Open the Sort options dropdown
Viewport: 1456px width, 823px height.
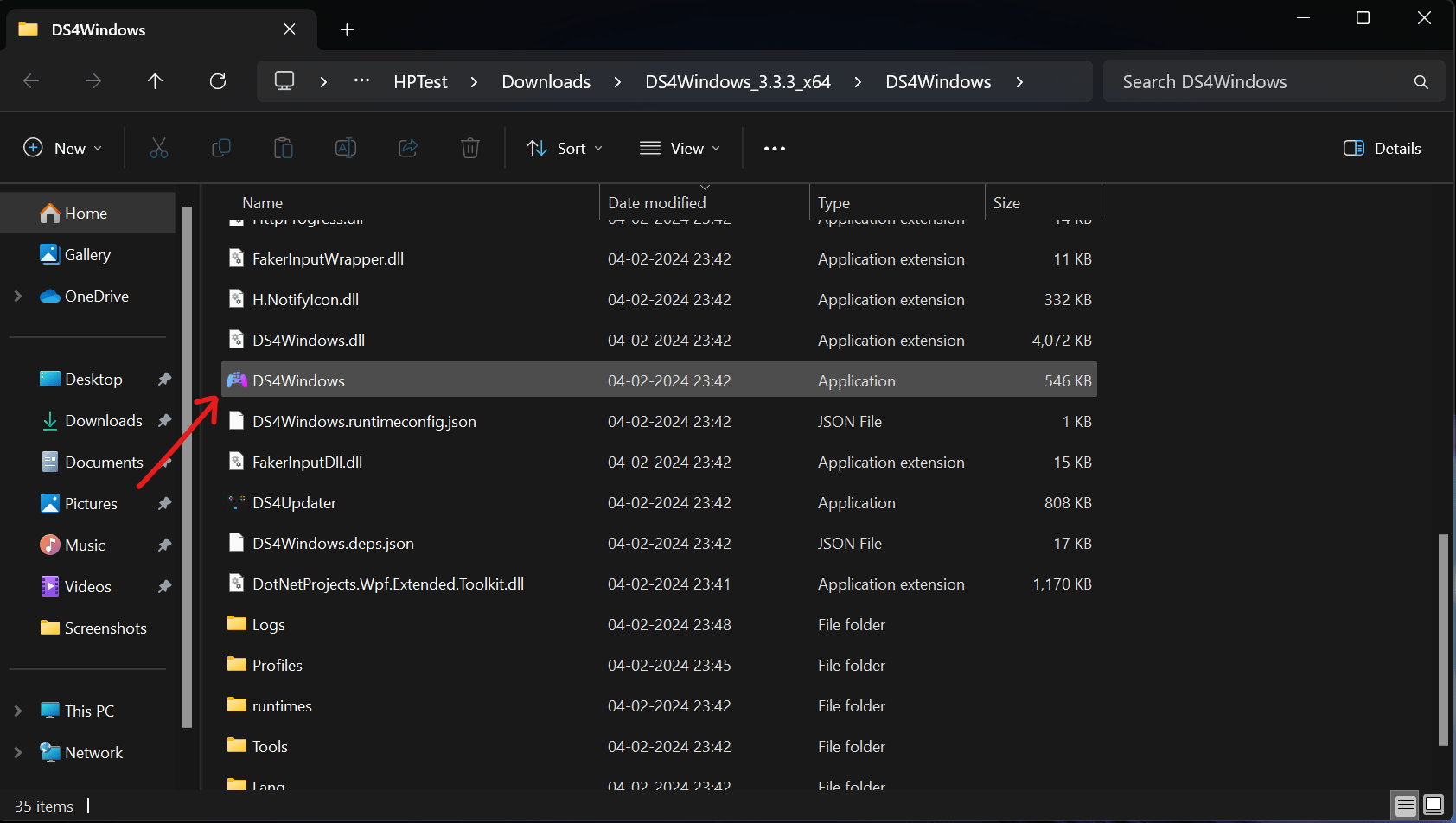coord(564,148)
